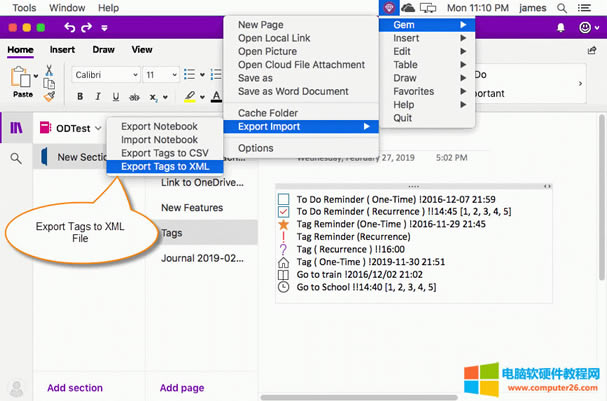Choose Options in the Gem menu
The height and width of the screenshot is (401, 607).
tap(301, 148)
